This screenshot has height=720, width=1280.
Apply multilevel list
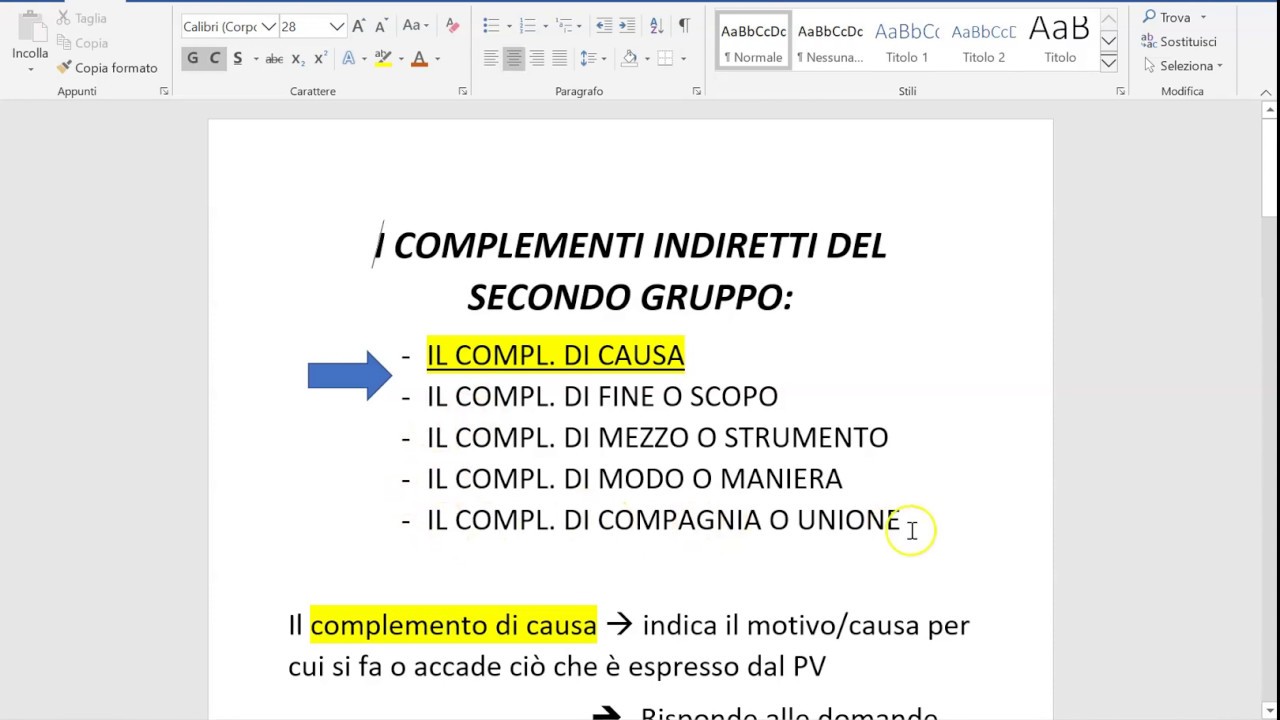coord(564,26)
